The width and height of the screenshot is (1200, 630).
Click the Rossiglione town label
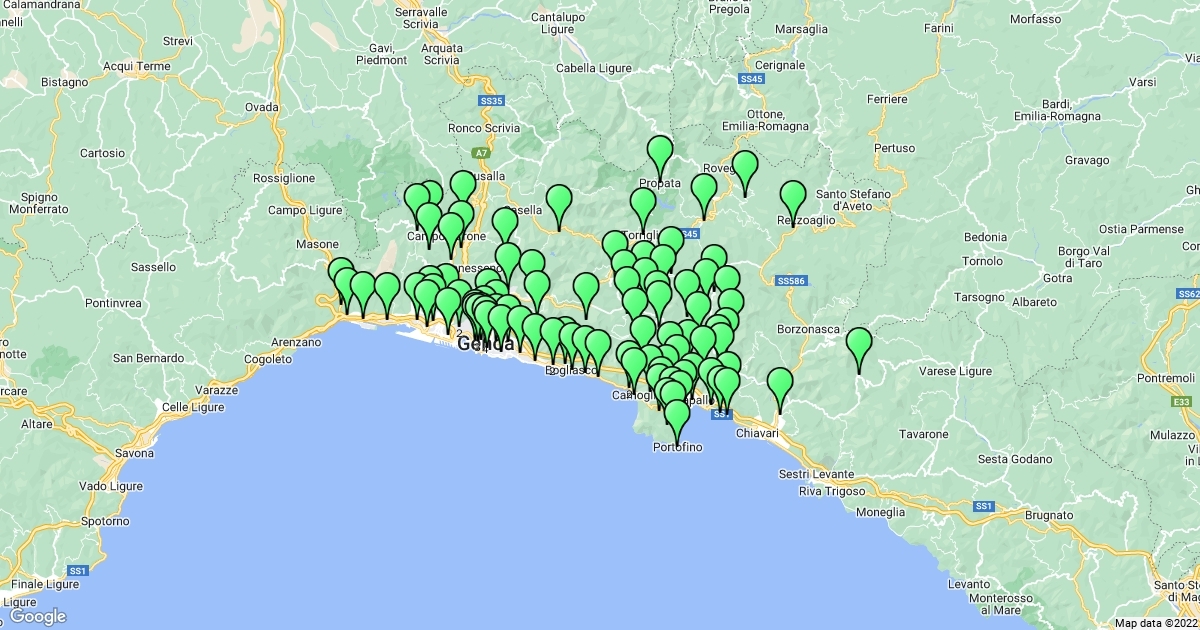(x=284, y=177)
